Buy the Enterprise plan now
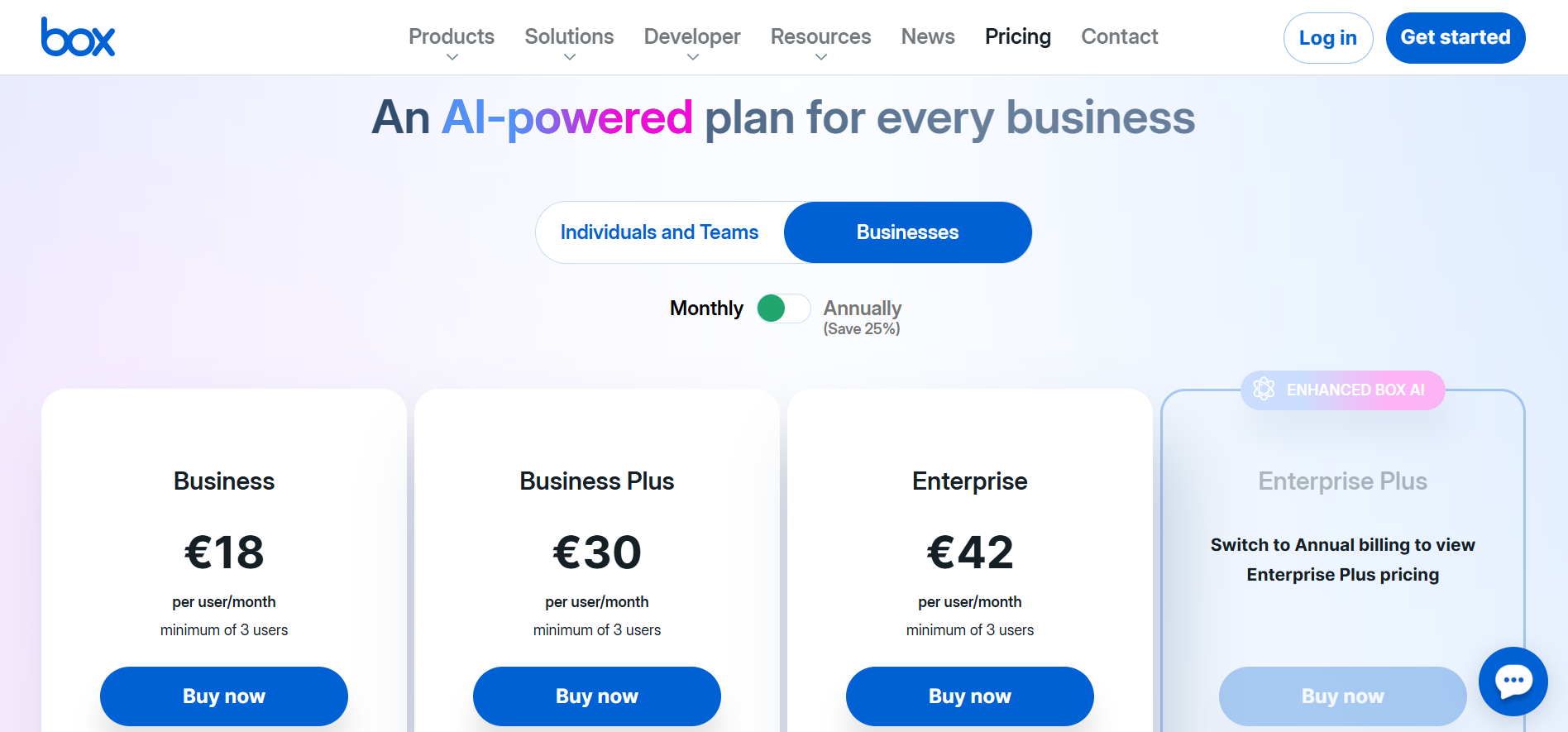 (x=970, y=696)
